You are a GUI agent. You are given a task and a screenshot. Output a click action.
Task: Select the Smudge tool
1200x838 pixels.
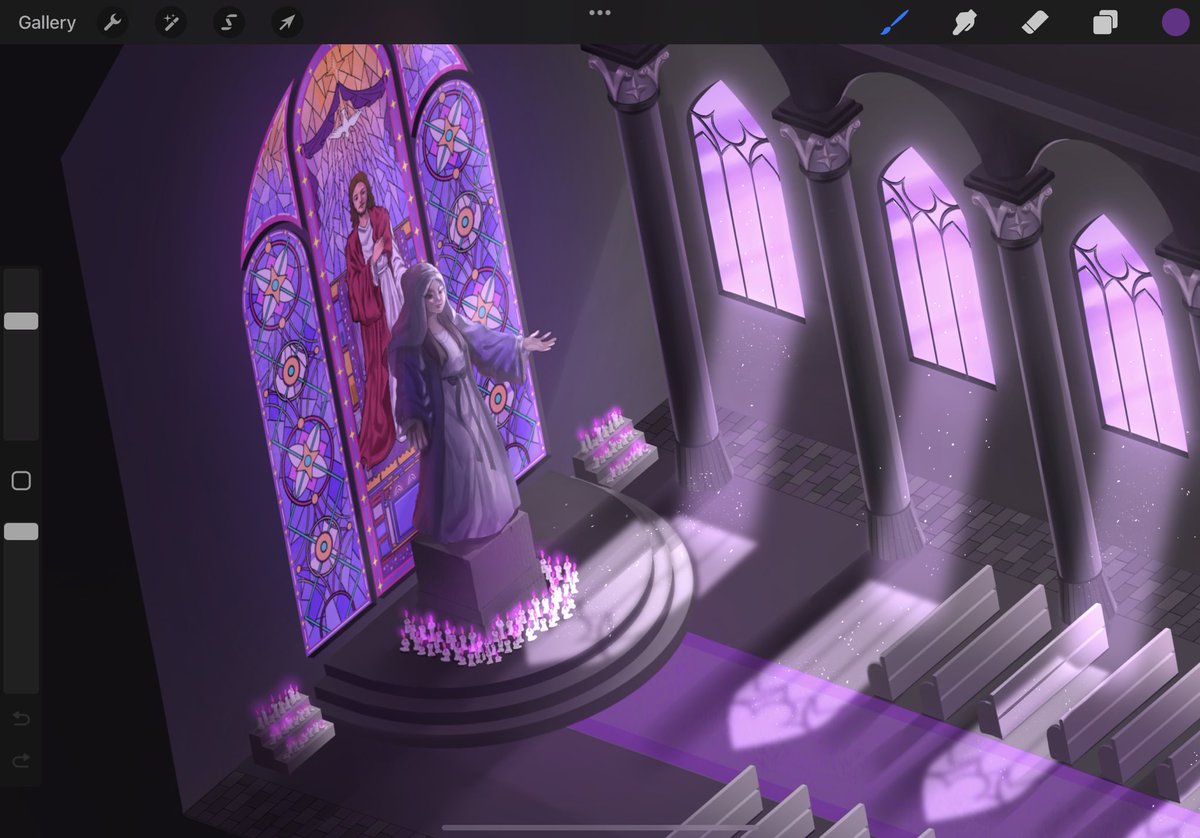[x=965, y=22]
